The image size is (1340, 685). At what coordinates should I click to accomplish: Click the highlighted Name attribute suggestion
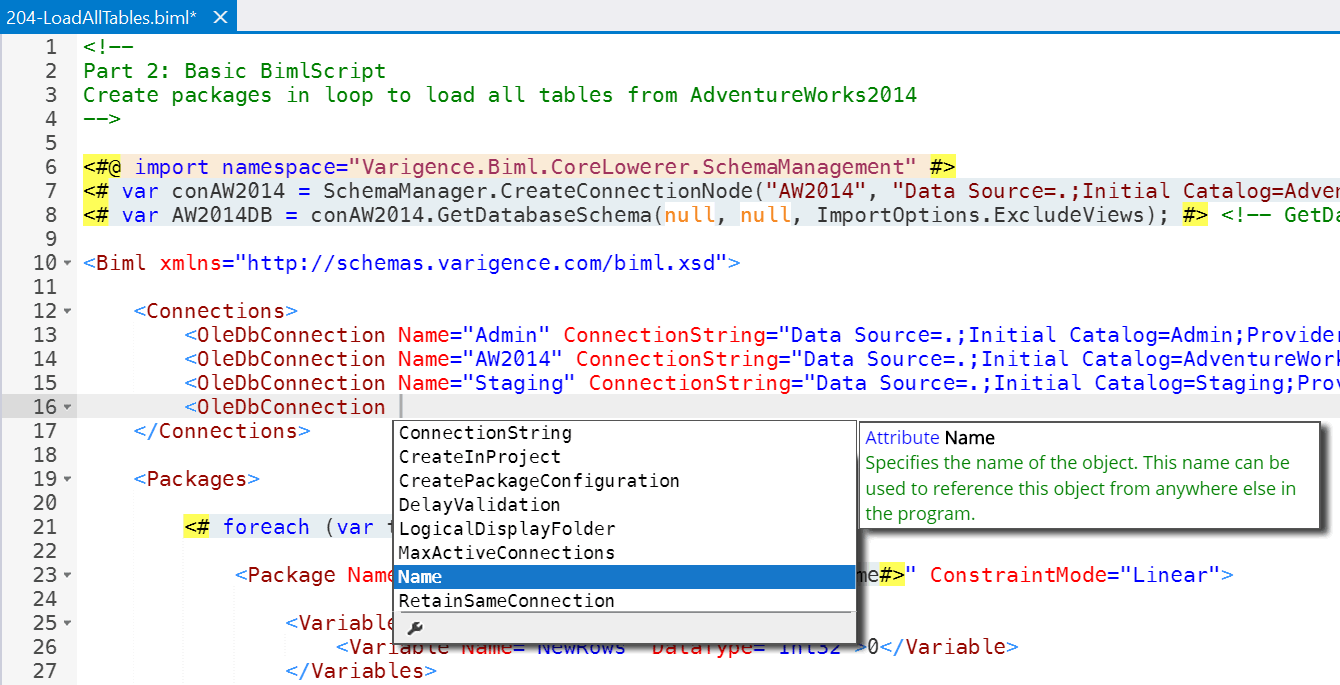420,577
